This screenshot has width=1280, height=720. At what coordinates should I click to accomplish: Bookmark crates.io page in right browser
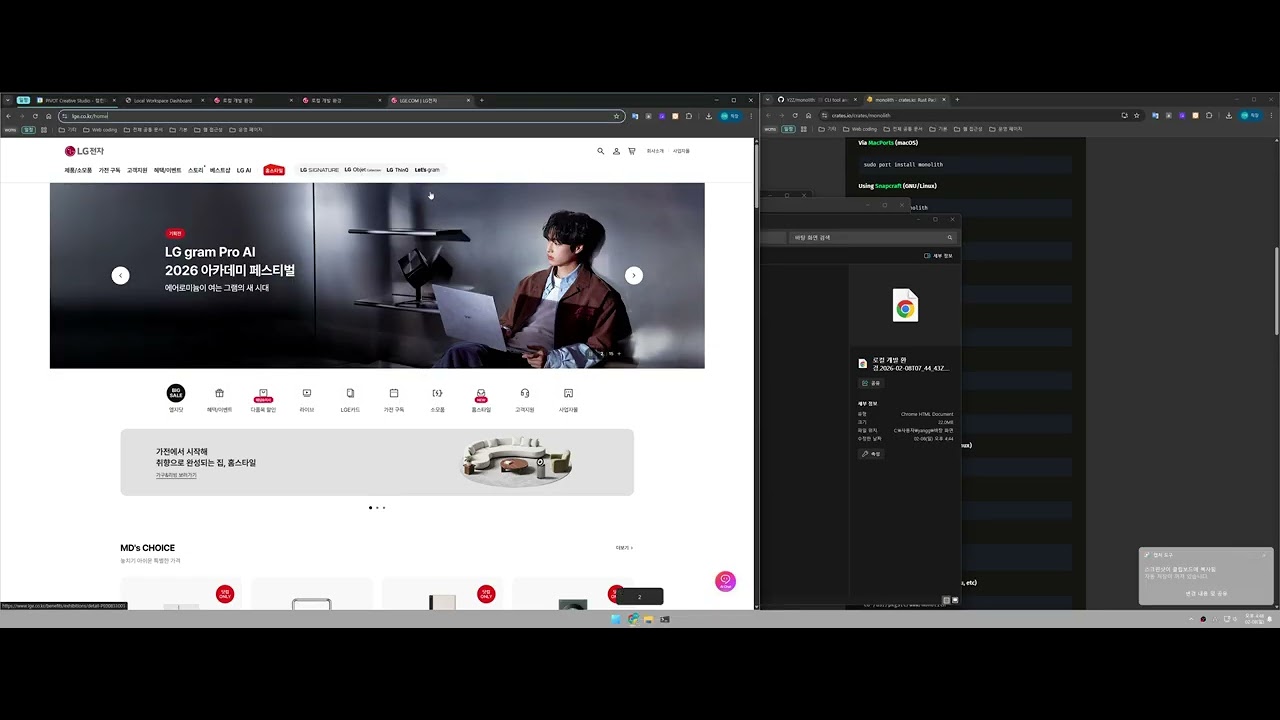(x=1136, y=116)
